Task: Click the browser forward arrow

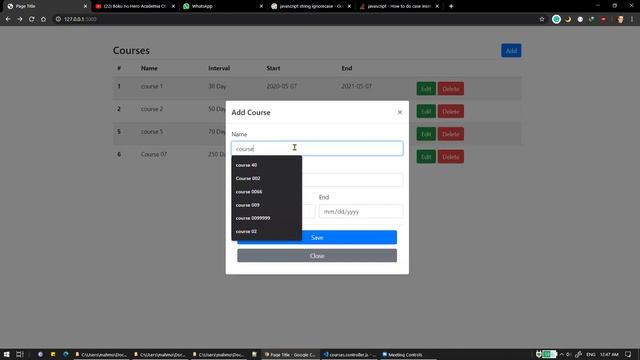Action: point(20,19)
